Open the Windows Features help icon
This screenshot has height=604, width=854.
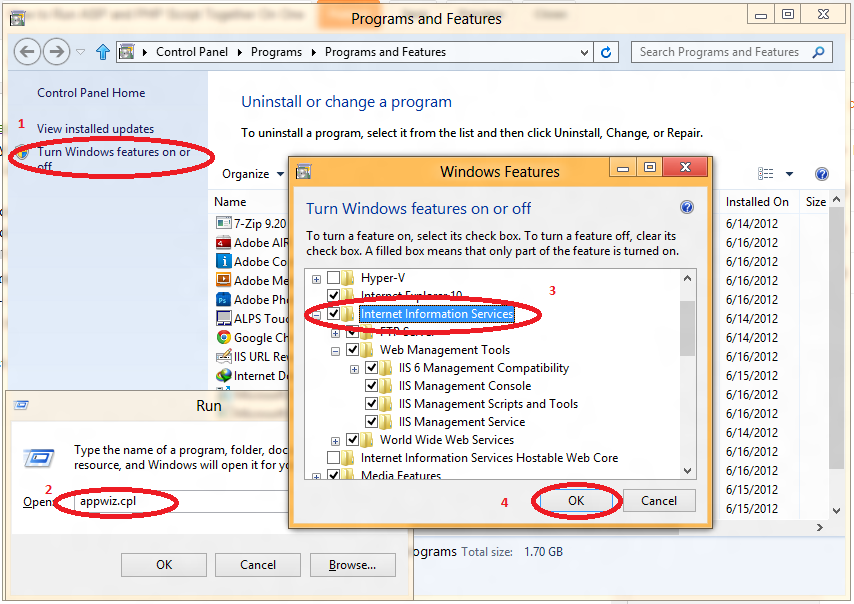point(687,206)
